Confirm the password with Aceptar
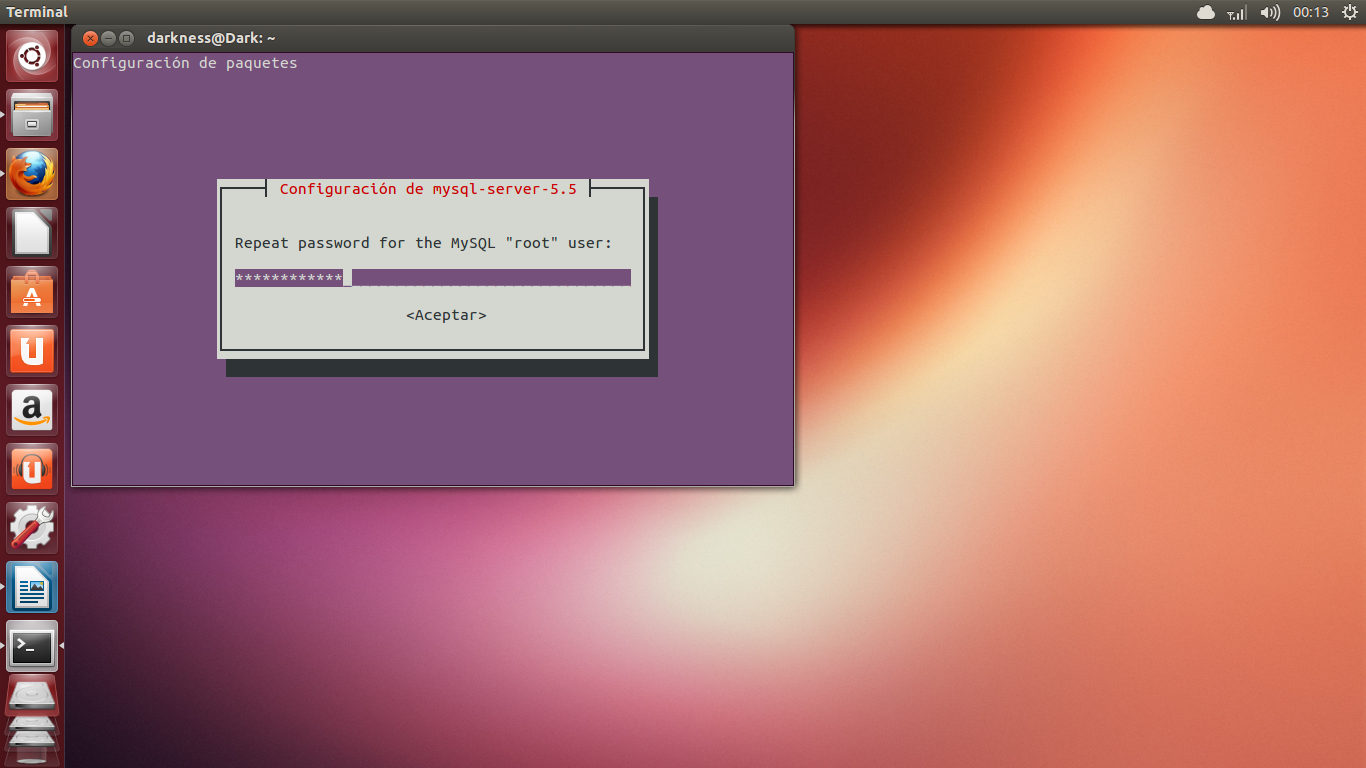The height and width of the screenshot is (768, 1366). 444,314
